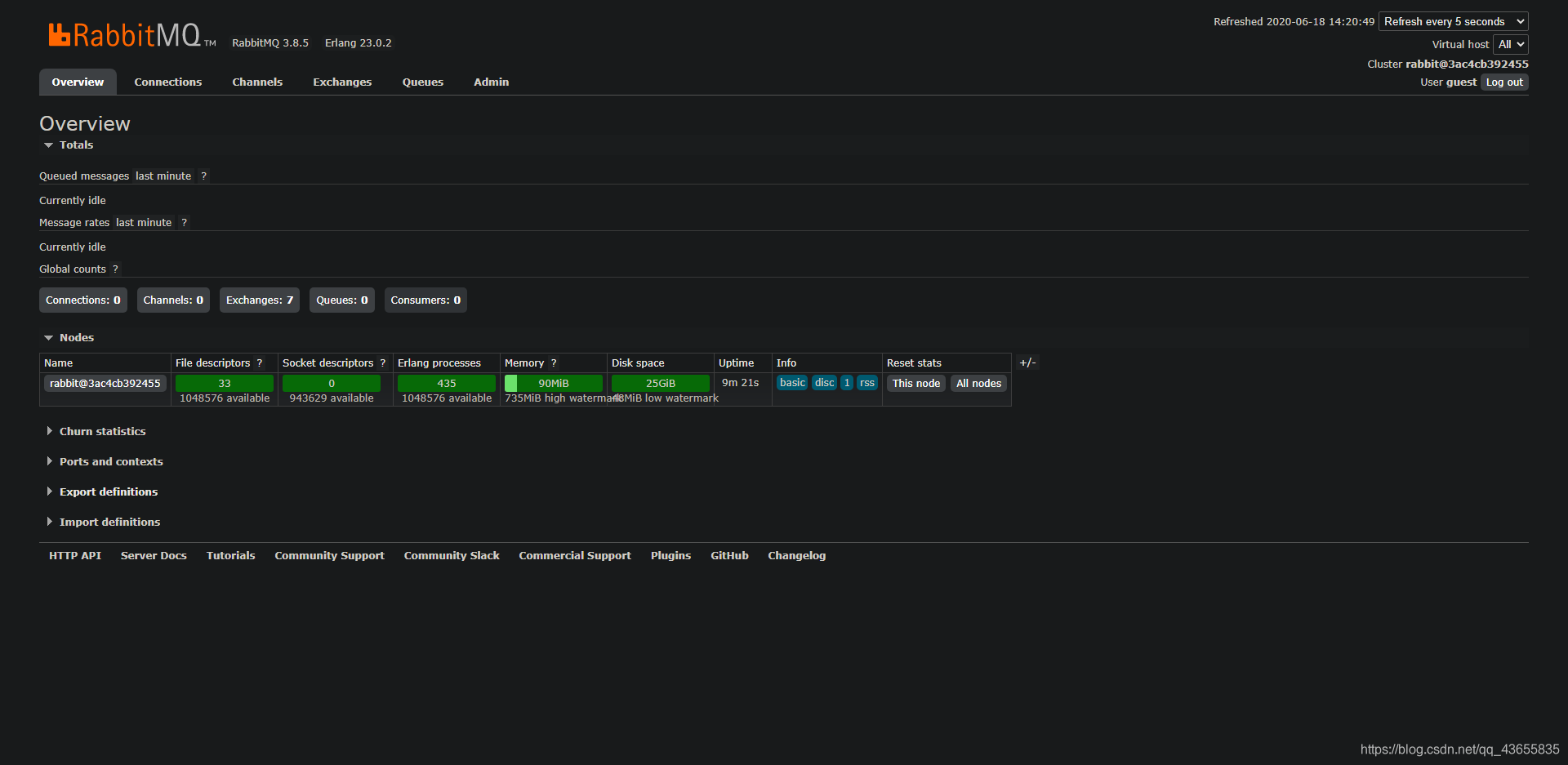This screenshot has height=765, width=1568.
Task: Toggle node table columns with +/-
Action: click(x=1027, y=362)
